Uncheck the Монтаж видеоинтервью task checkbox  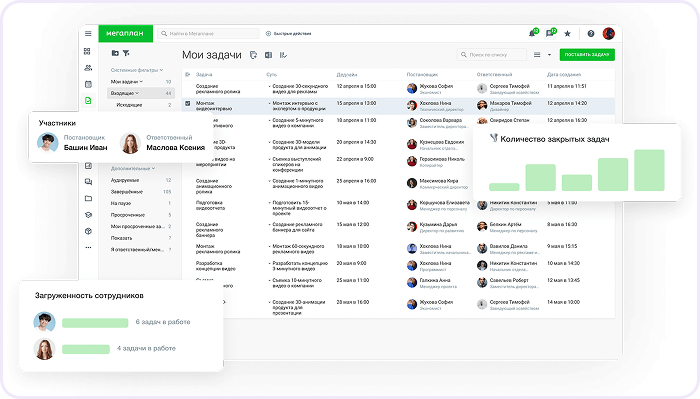click(188, 103)
